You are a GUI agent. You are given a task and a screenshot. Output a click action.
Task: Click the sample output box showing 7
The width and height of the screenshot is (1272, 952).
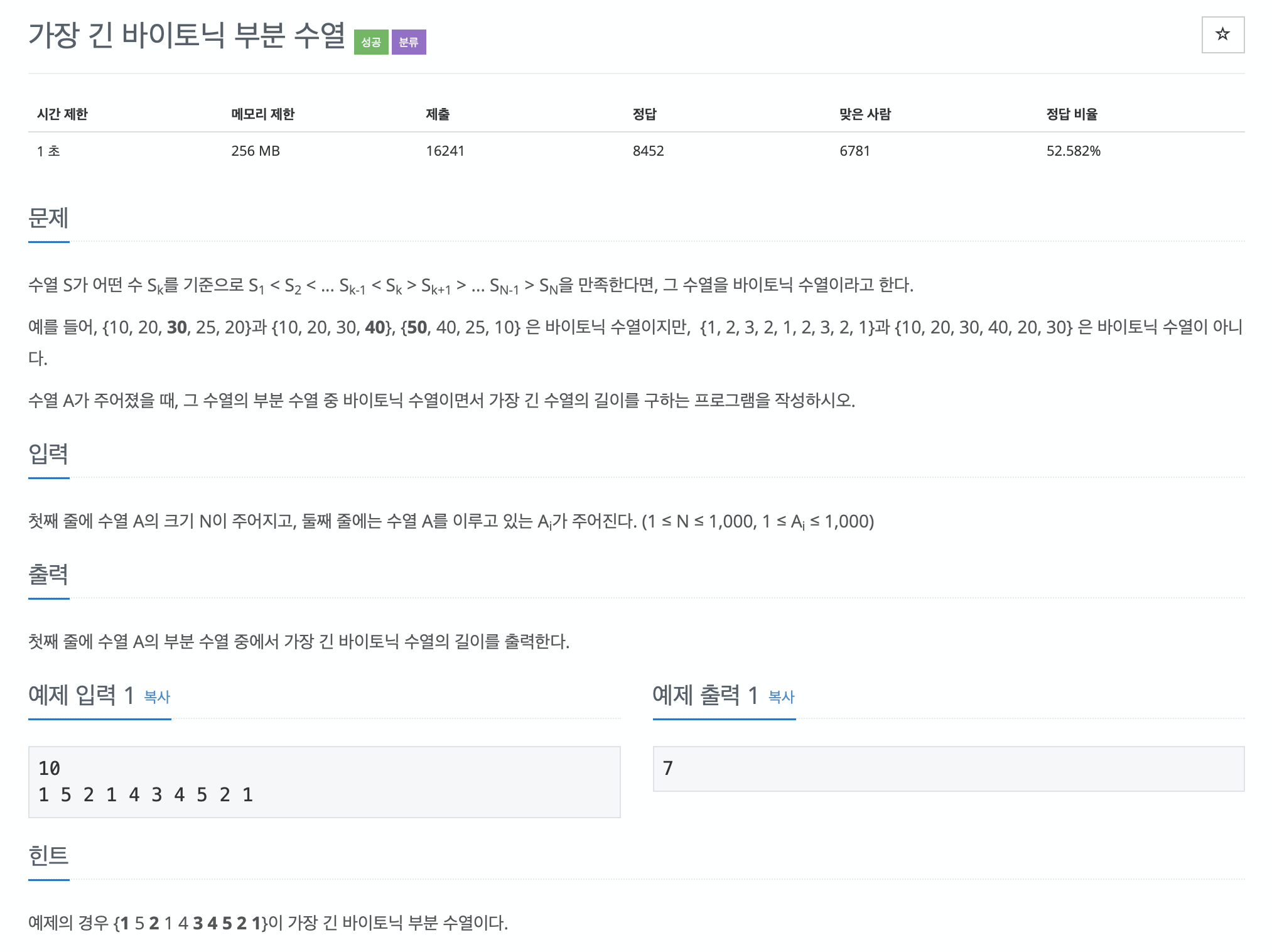tap(948, 769)
